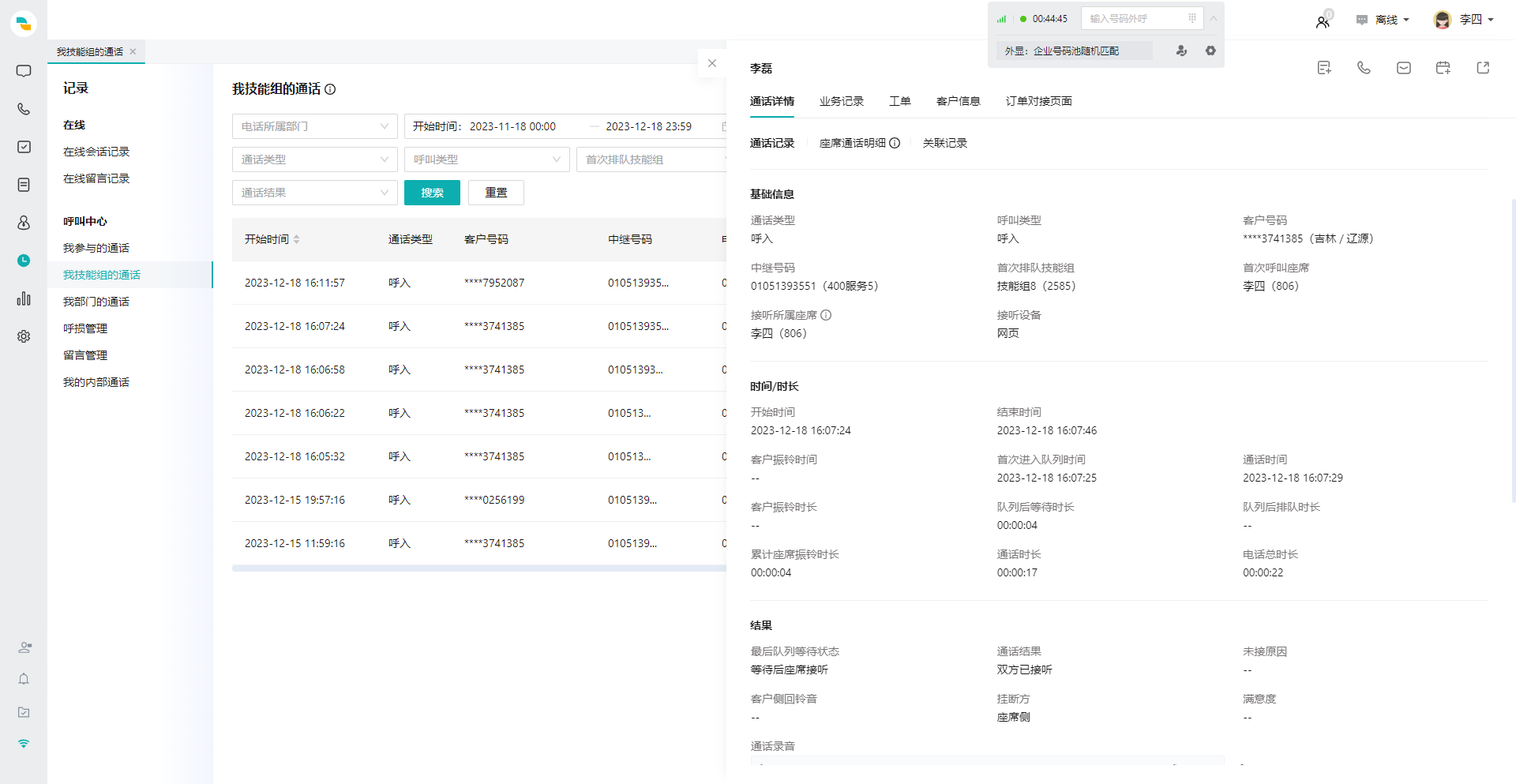Open the customer profile sidebar icon
This screenshot has height=784, width=1516.
(24, 223)
